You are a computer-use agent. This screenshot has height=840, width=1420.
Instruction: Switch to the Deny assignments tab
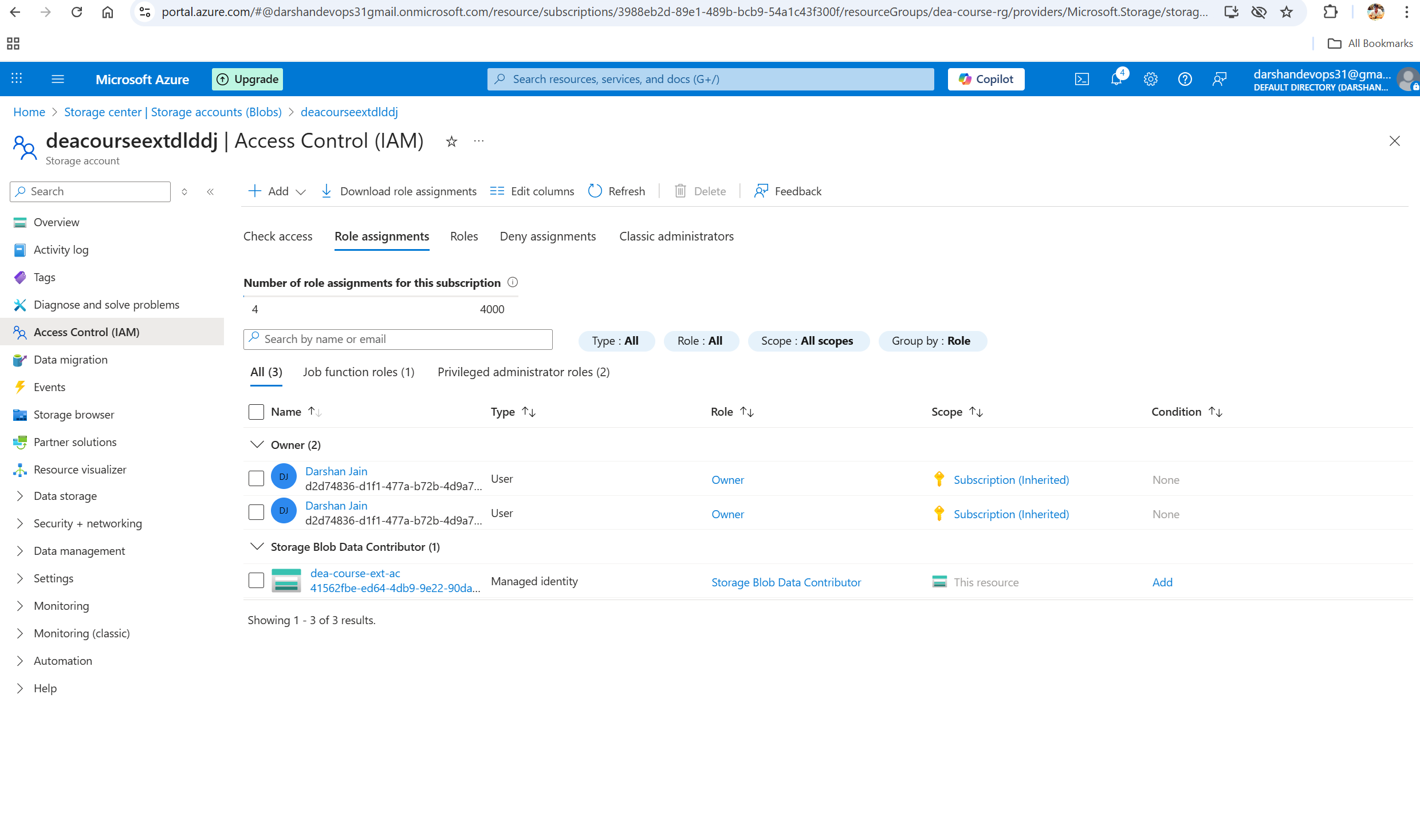pos(548,236)
